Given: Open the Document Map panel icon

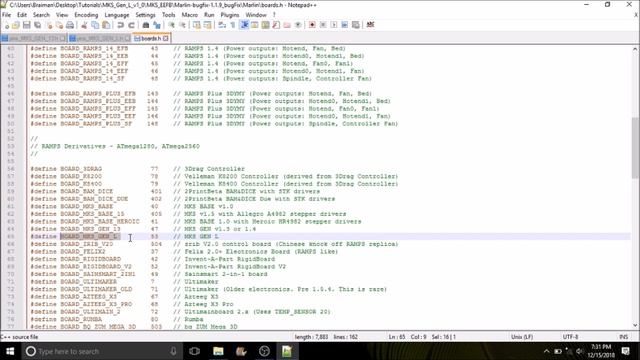Looking at the screenshot, I should 265,25.
